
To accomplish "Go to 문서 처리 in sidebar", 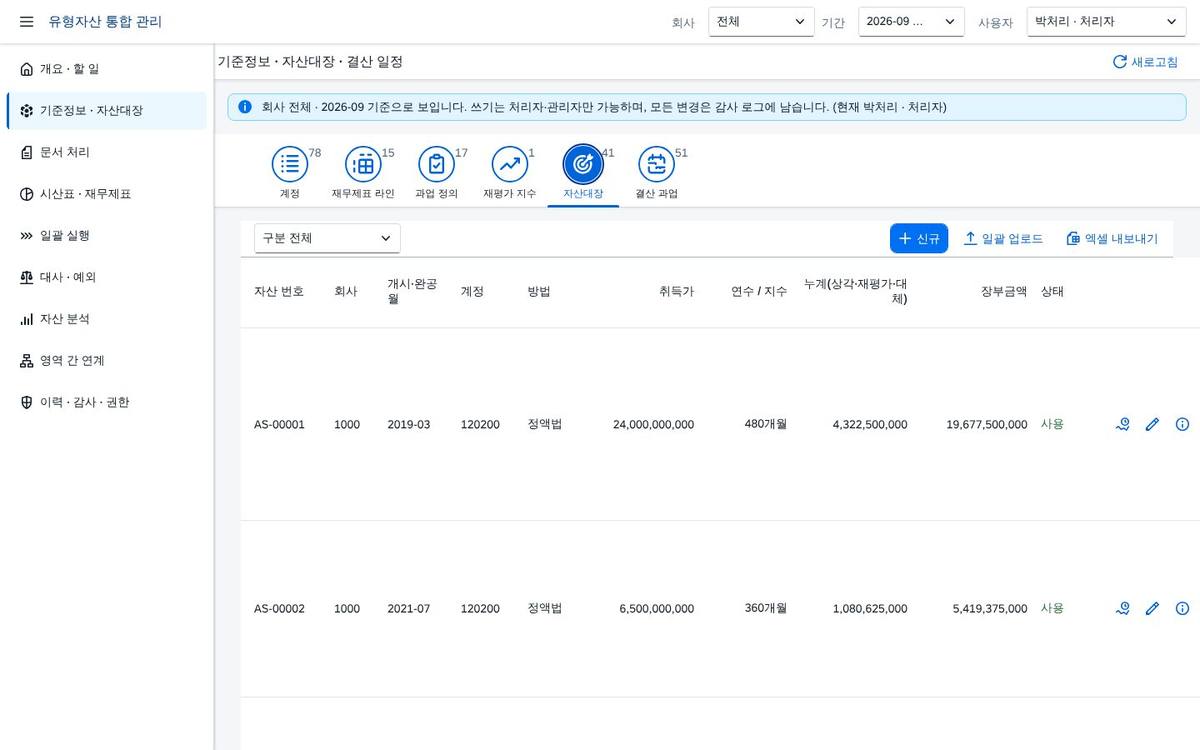I will click(x=107, y=153).
